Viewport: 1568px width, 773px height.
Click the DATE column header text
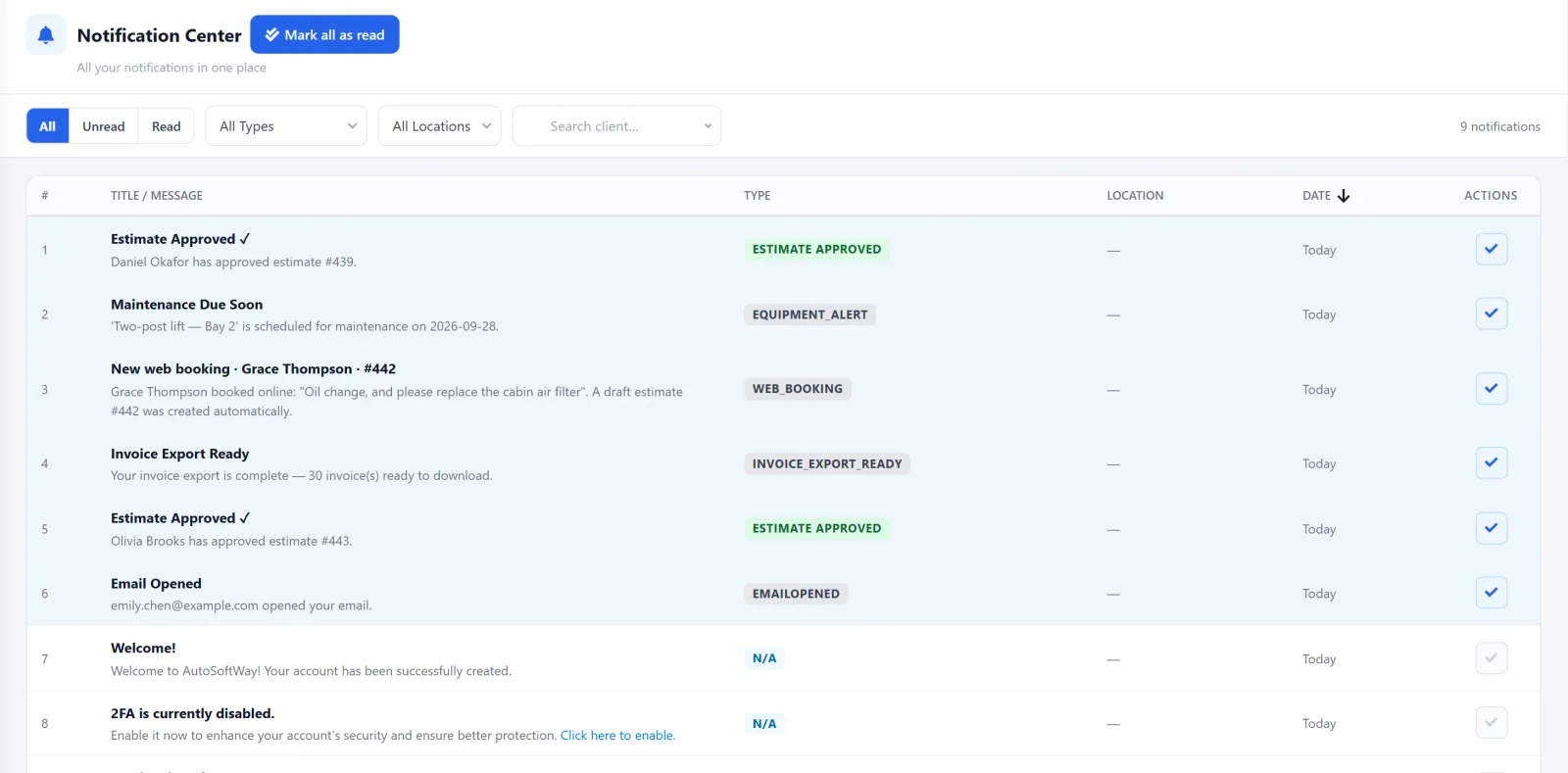tap(1316, 196)
